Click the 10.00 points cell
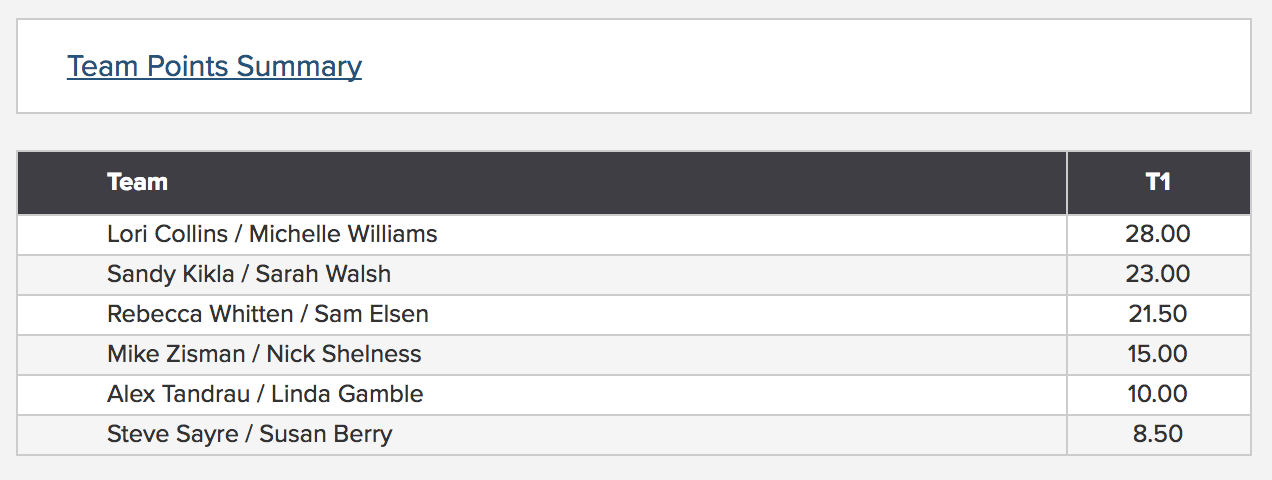 click(x=1158, y=394)
